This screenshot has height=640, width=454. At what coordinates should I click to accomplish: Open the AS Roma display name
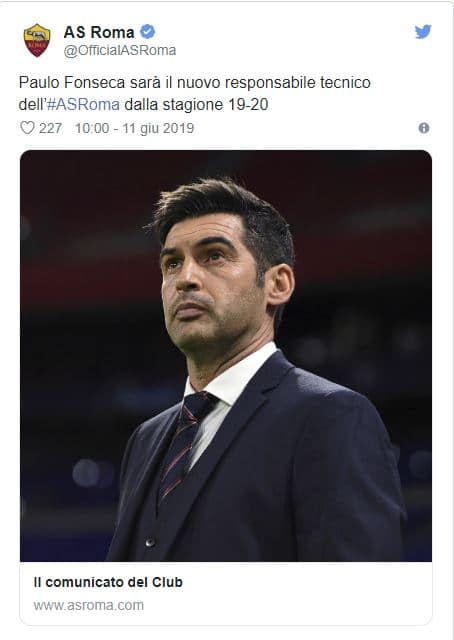(99, 32)
